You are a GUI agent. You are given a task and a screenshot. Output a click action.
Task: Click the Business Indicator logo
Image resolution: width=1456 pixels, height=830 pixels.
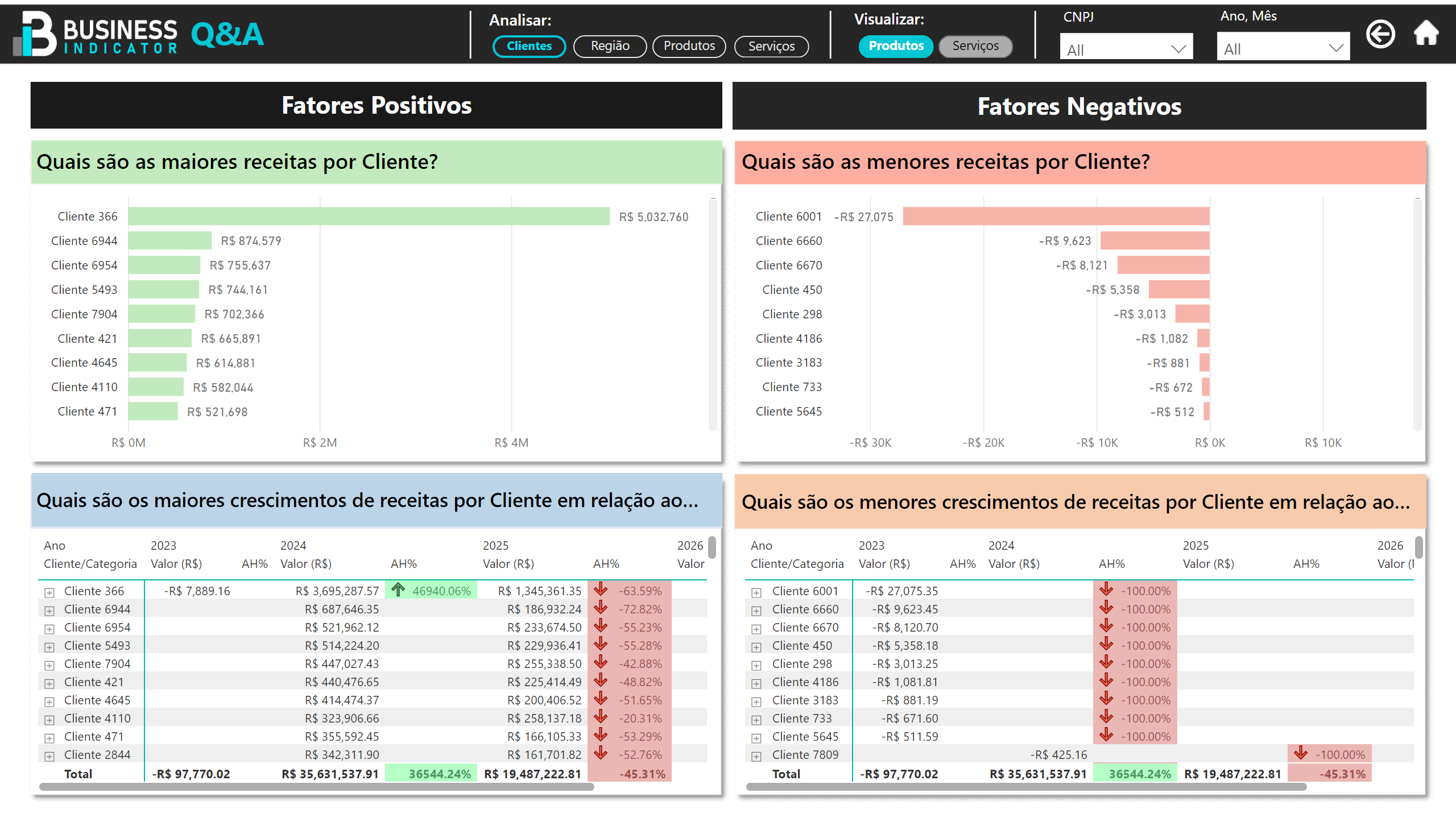(96, 34)
